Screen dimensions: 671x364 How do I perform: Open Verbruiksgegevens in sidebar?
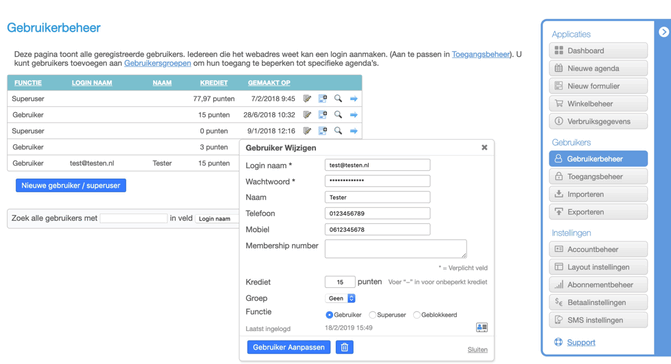point(598,121)
